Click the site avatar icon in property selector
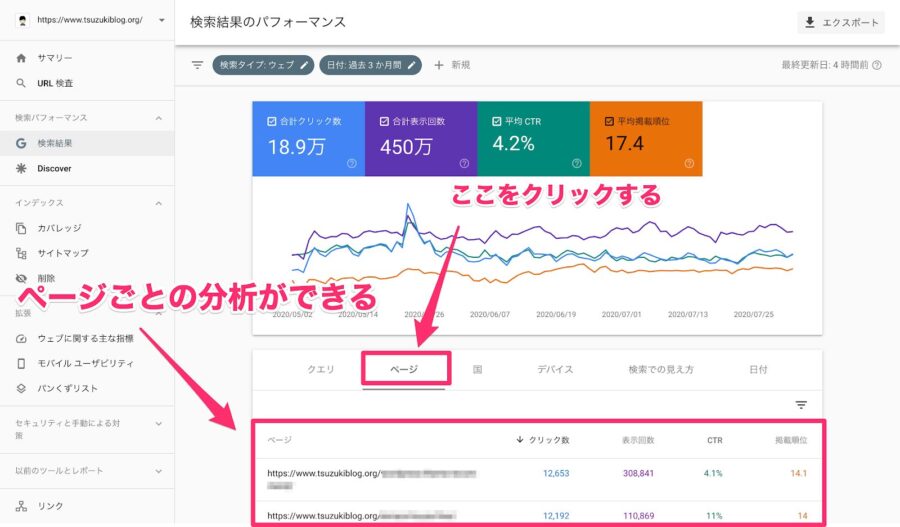This screenshot has height=527, width=900. click(22, 20)
